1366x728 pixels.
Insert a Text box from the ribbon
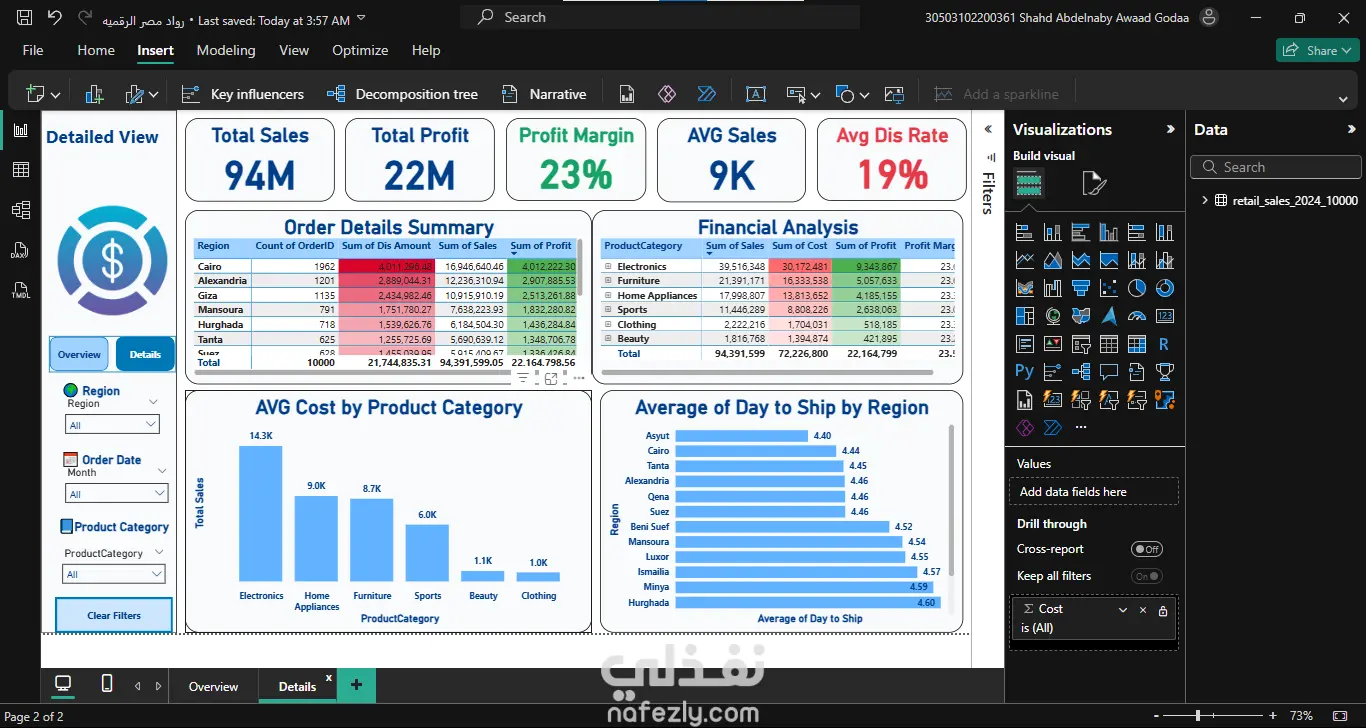(756, 94)
